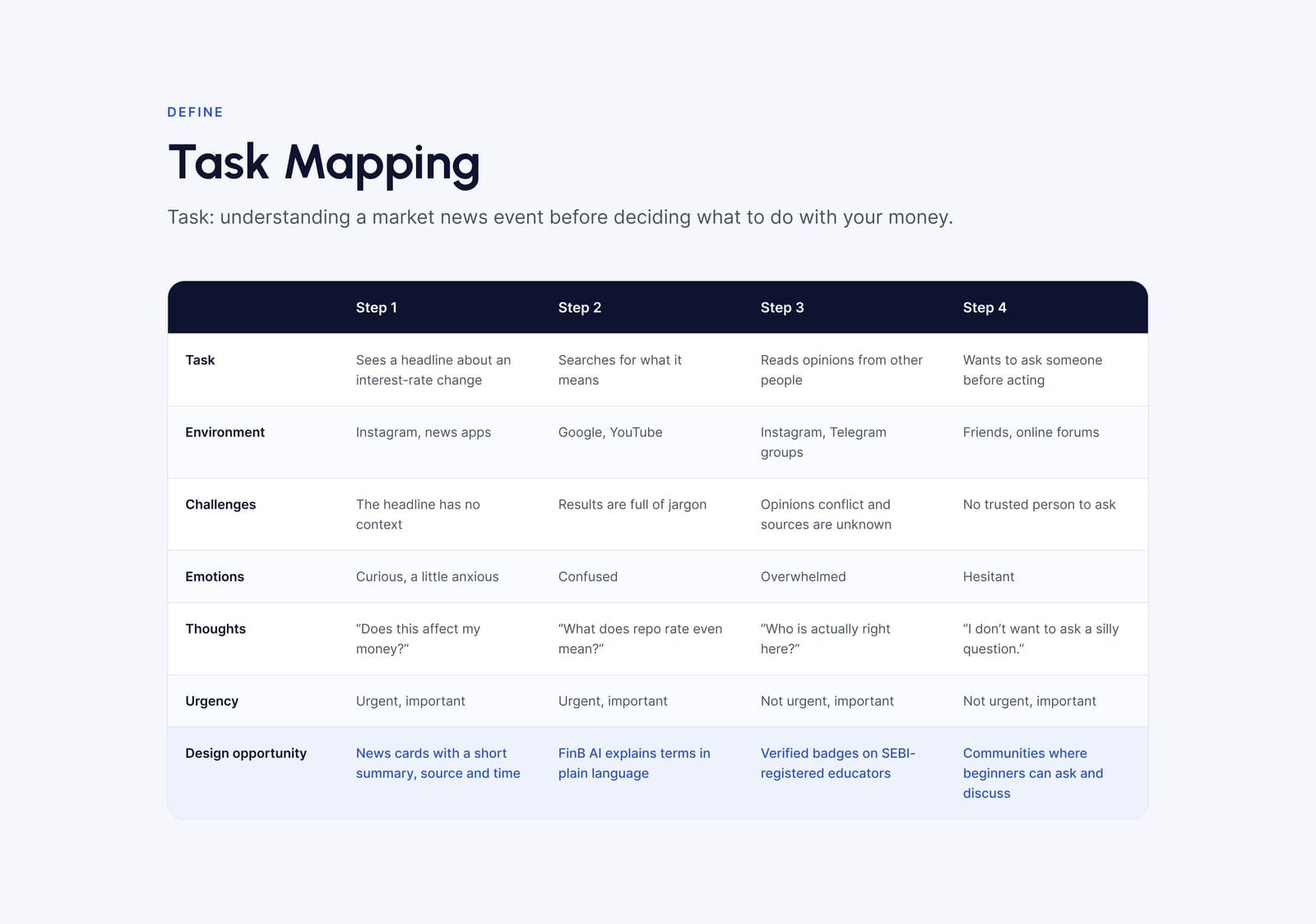Screen dimensions: 1316x924
Task: Click the 'Urgency' row label
Action: [211, 701]
